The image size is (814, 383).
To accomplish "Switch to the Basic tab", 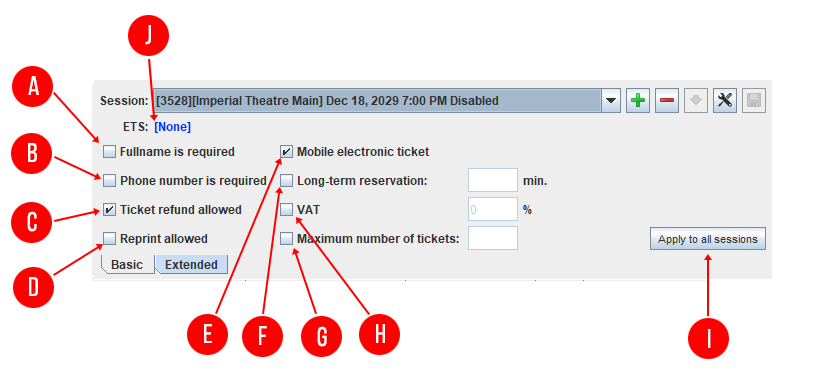I will pyautogui.click(x=127, y=265).
